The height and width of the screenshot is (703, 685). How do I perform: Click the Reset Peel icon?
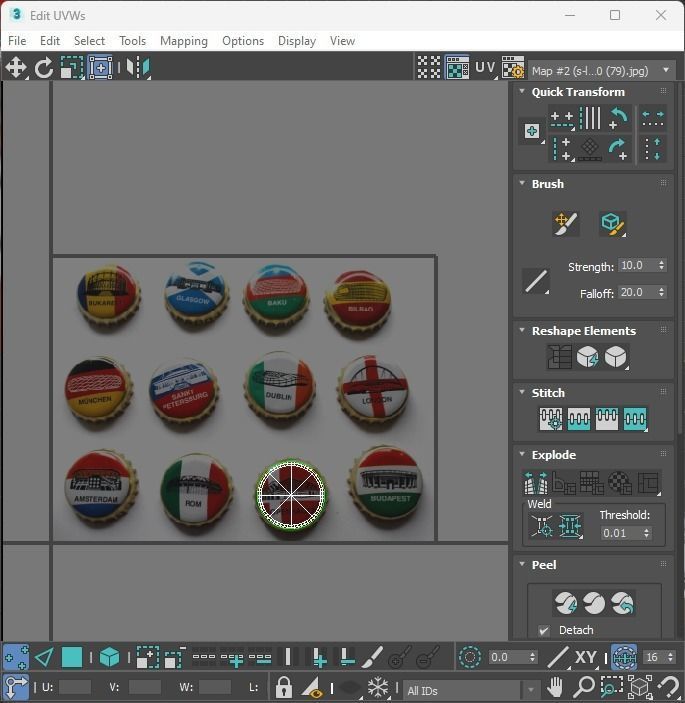point(623,603)
